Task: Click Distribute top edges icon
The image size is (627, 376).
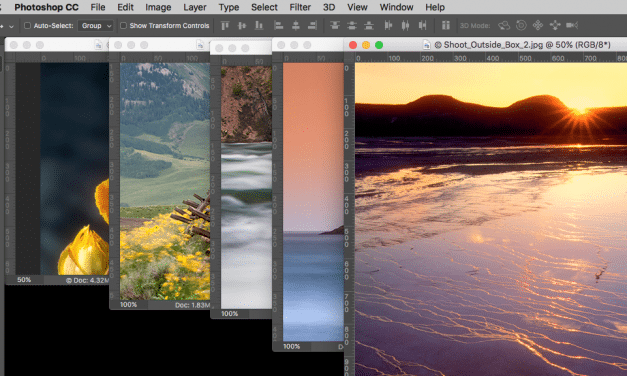Action: point(335,26)
